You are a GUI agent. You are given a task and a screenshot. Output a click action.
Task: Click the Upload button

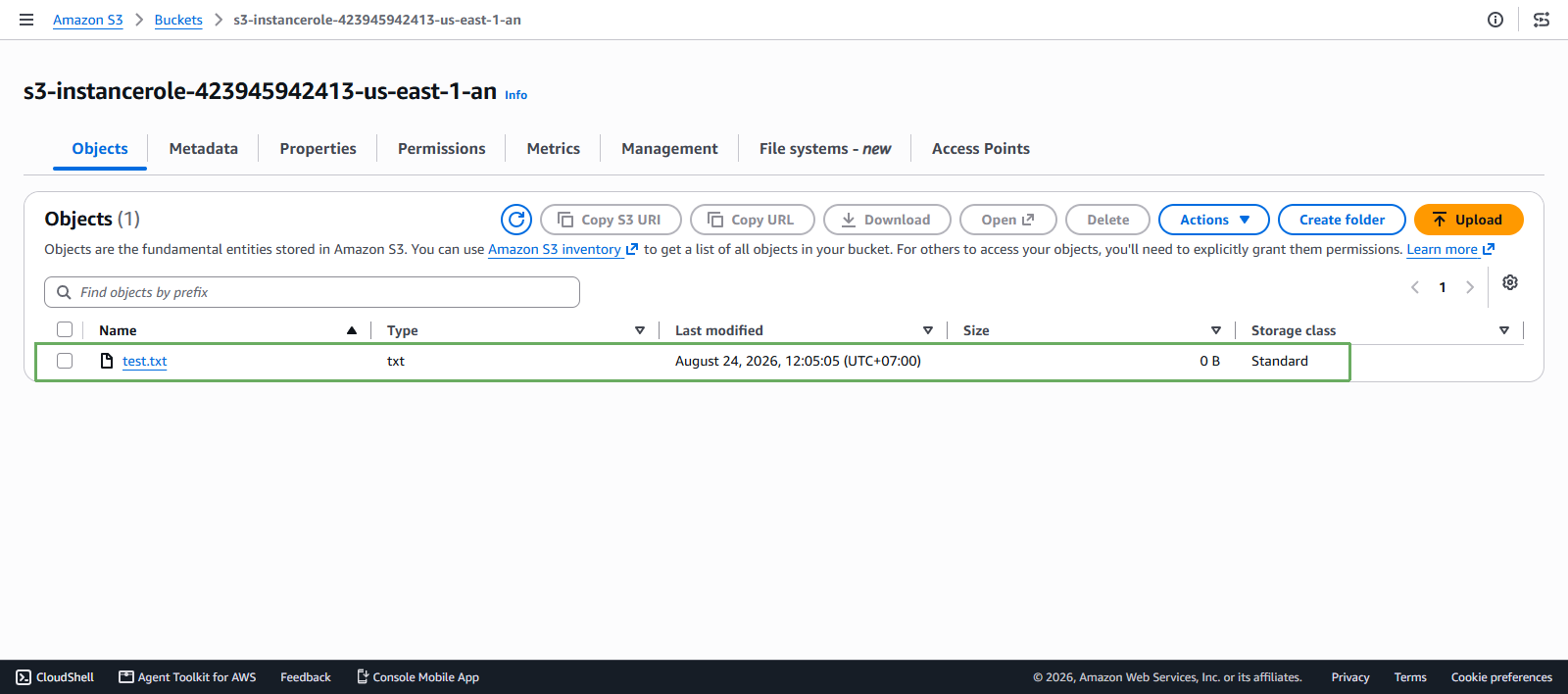point(1468,220)
